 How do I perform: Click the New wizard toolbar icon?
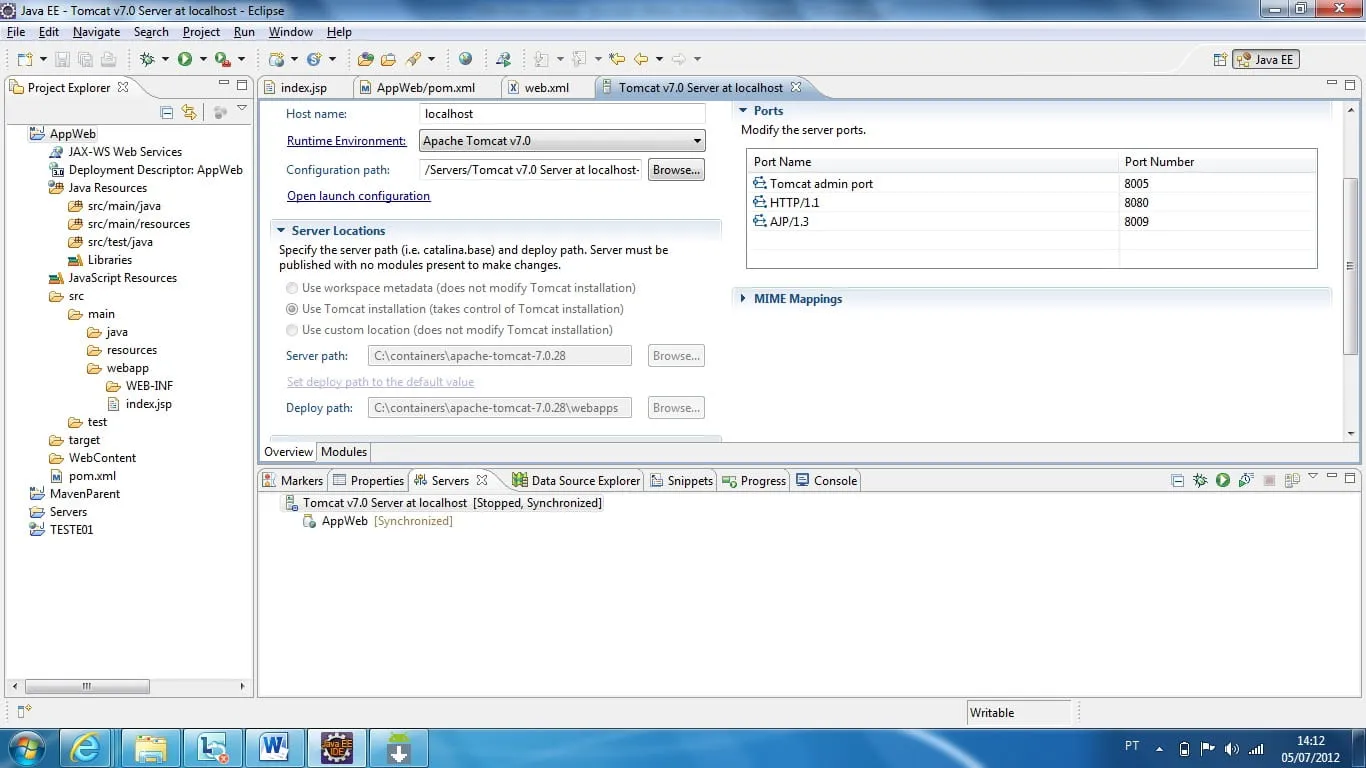pos(24,59)
